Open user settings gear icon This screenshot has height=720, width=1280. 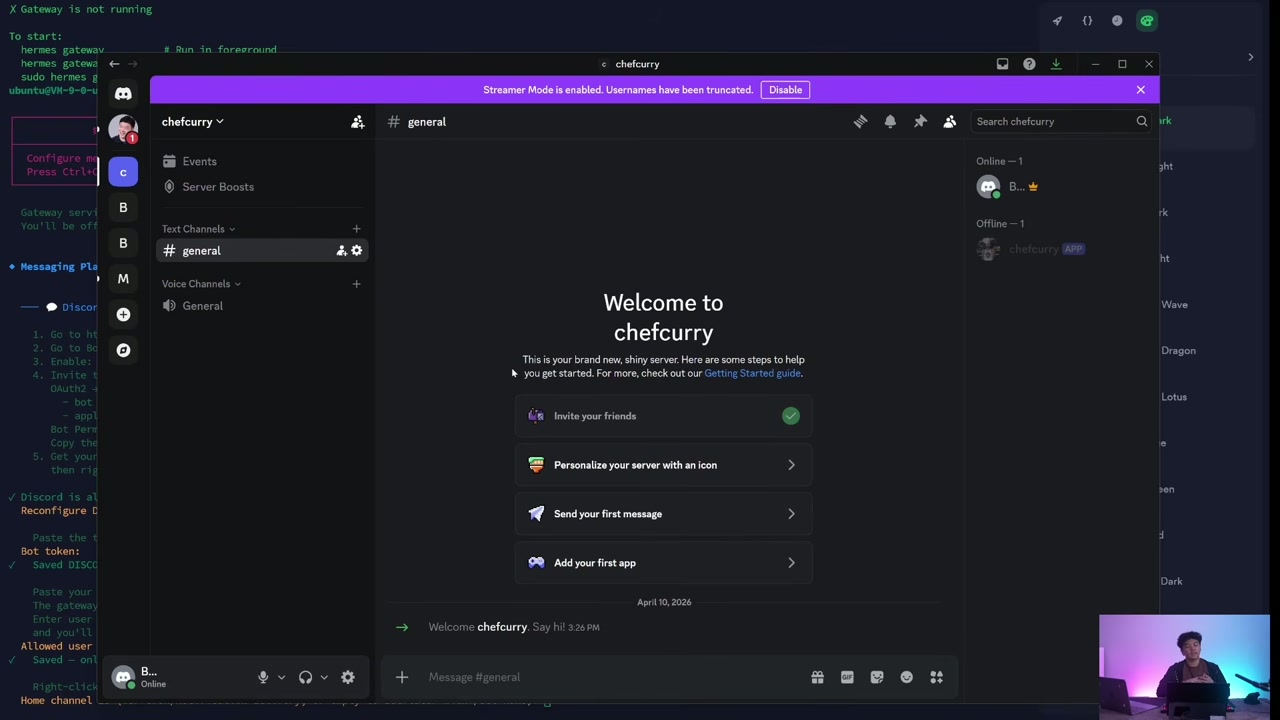click(x=348, y=677)
